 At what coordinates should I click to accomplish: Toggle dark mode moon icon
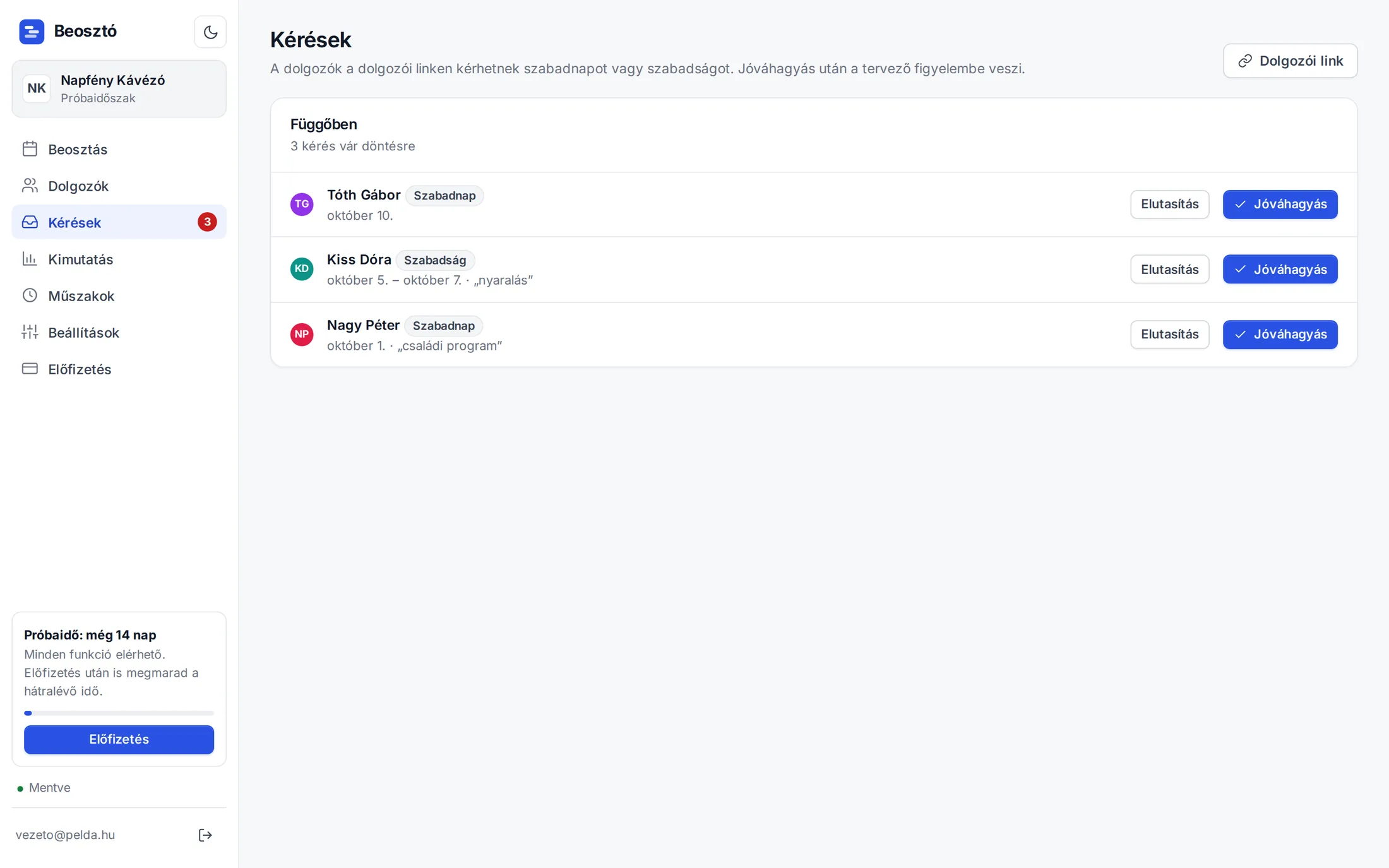210,32
